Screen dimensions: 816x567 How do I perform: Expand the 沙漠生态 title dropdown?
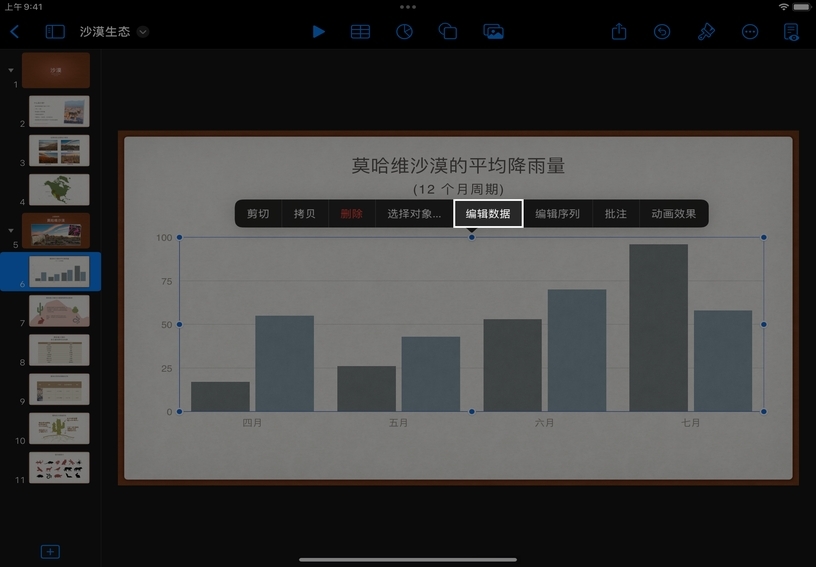click(143, 32)
